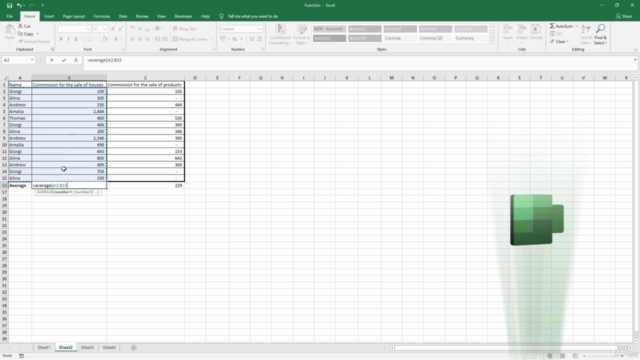This screenshot has width=640, height=360.
Task: Apply the Comma cell style
Action: (x=400, y=38)
